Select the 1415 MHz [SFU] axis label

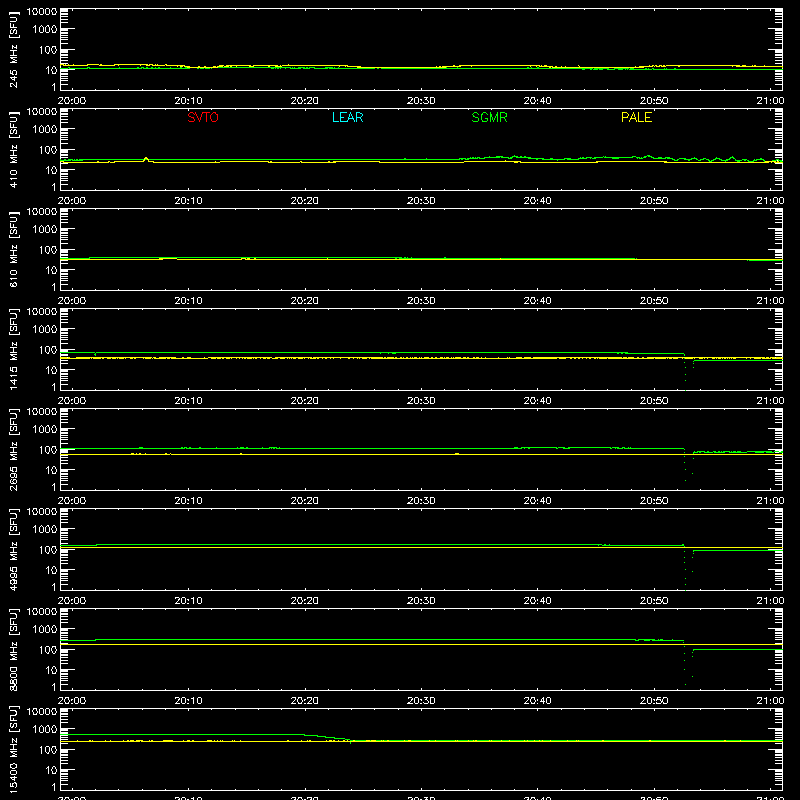(14, 349)
